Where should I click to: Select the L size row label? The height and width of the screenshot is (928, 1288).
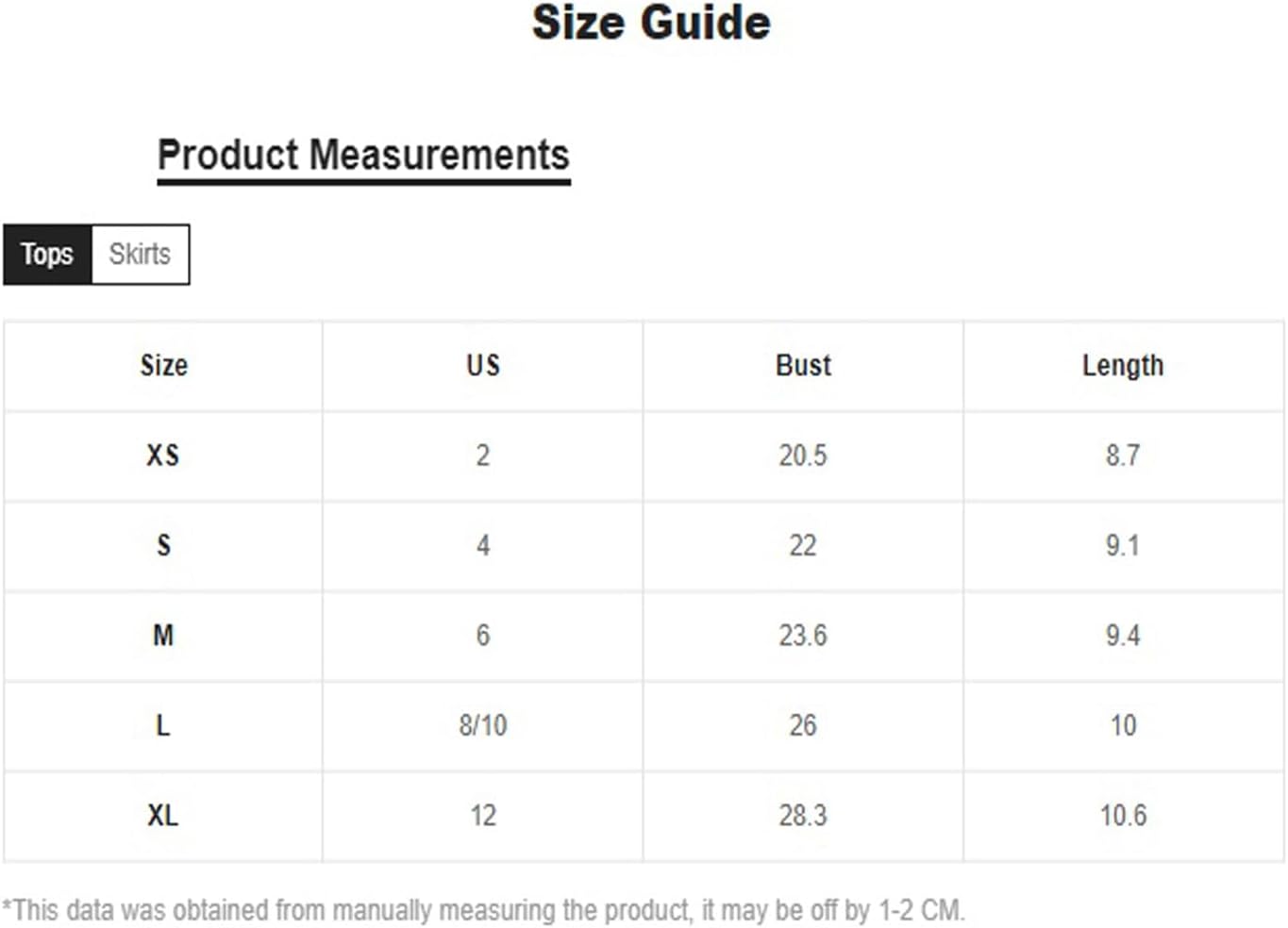pyautogui.click(x=163, y=725)
